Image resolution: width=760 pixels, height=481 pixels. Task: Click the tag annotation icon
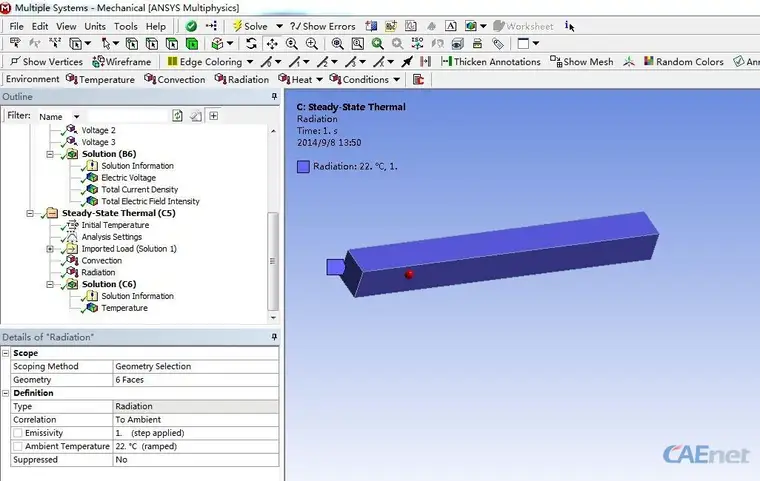tap(498, 44)
